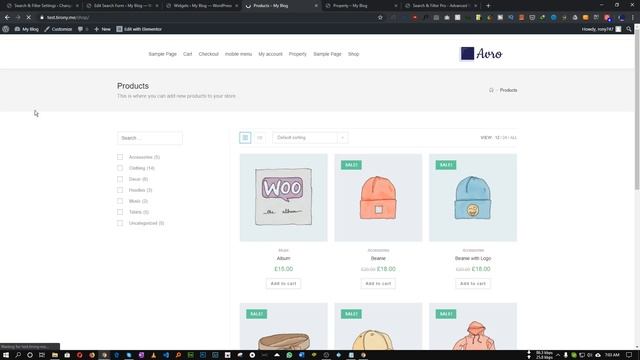The width and height of the screenshot is (640, 360).
Task: Open the Samper Page menu item
Action: point(162,54)
